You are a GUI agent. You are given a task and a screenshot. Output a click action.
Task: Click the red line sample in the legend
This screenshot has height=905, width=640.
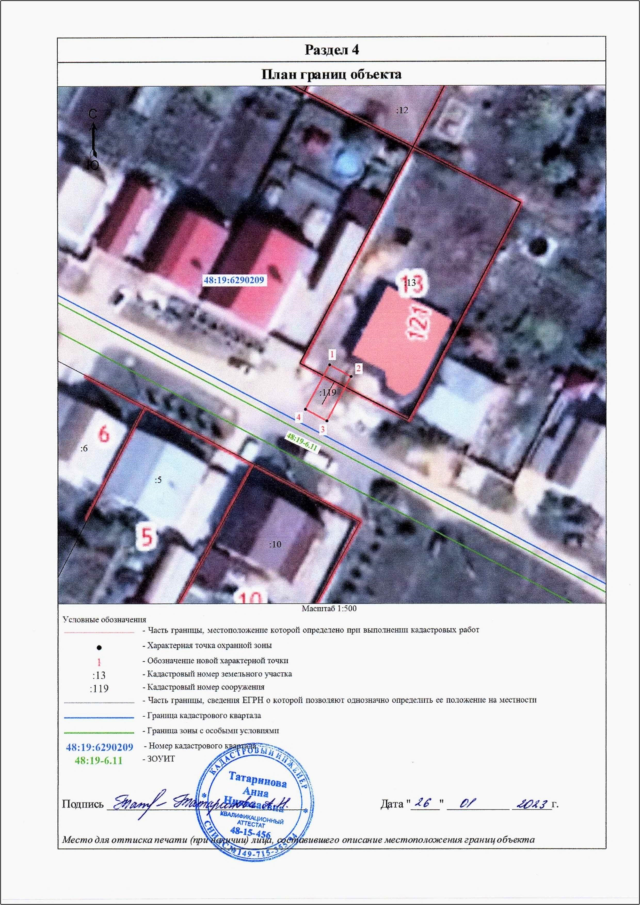(98, 632)
